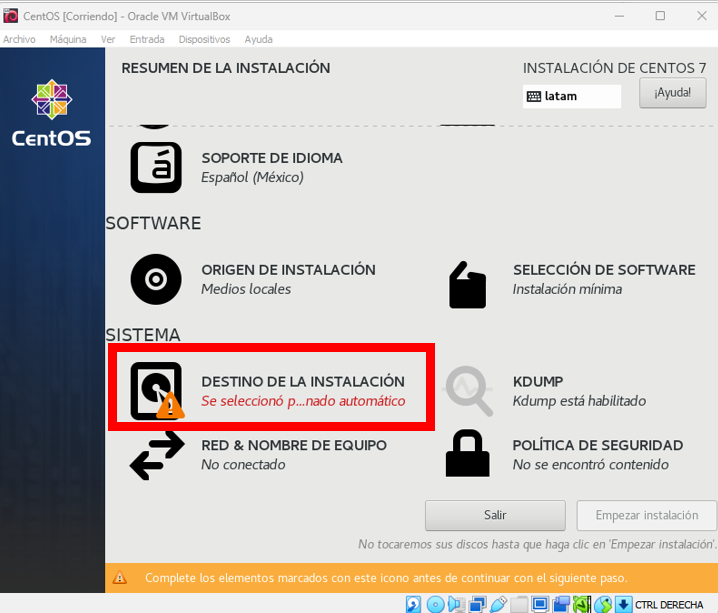The width and height of the screenshot is (718, 613).
Task: Click Empezar instalación button
Action: 647,515
